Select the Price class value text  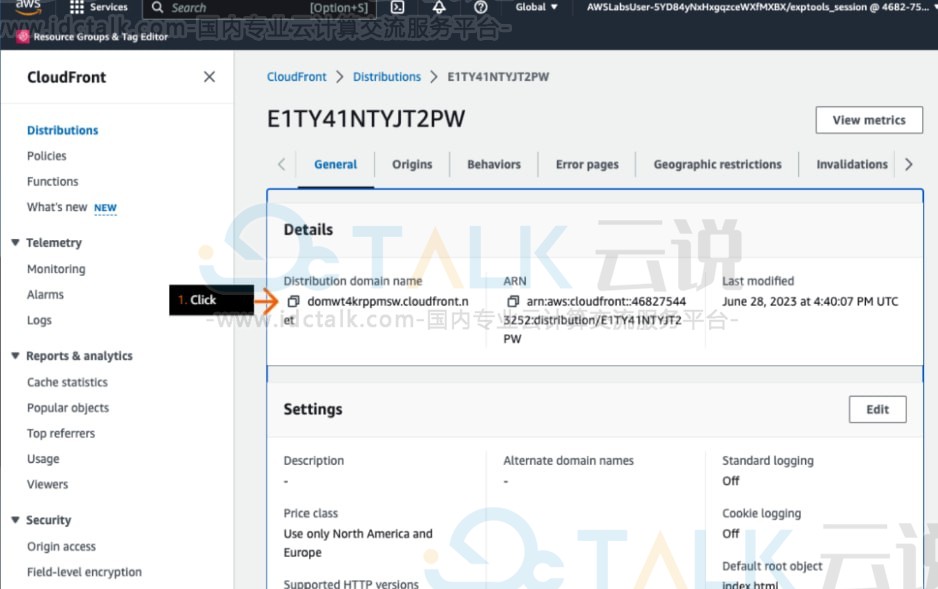point(358,543)
